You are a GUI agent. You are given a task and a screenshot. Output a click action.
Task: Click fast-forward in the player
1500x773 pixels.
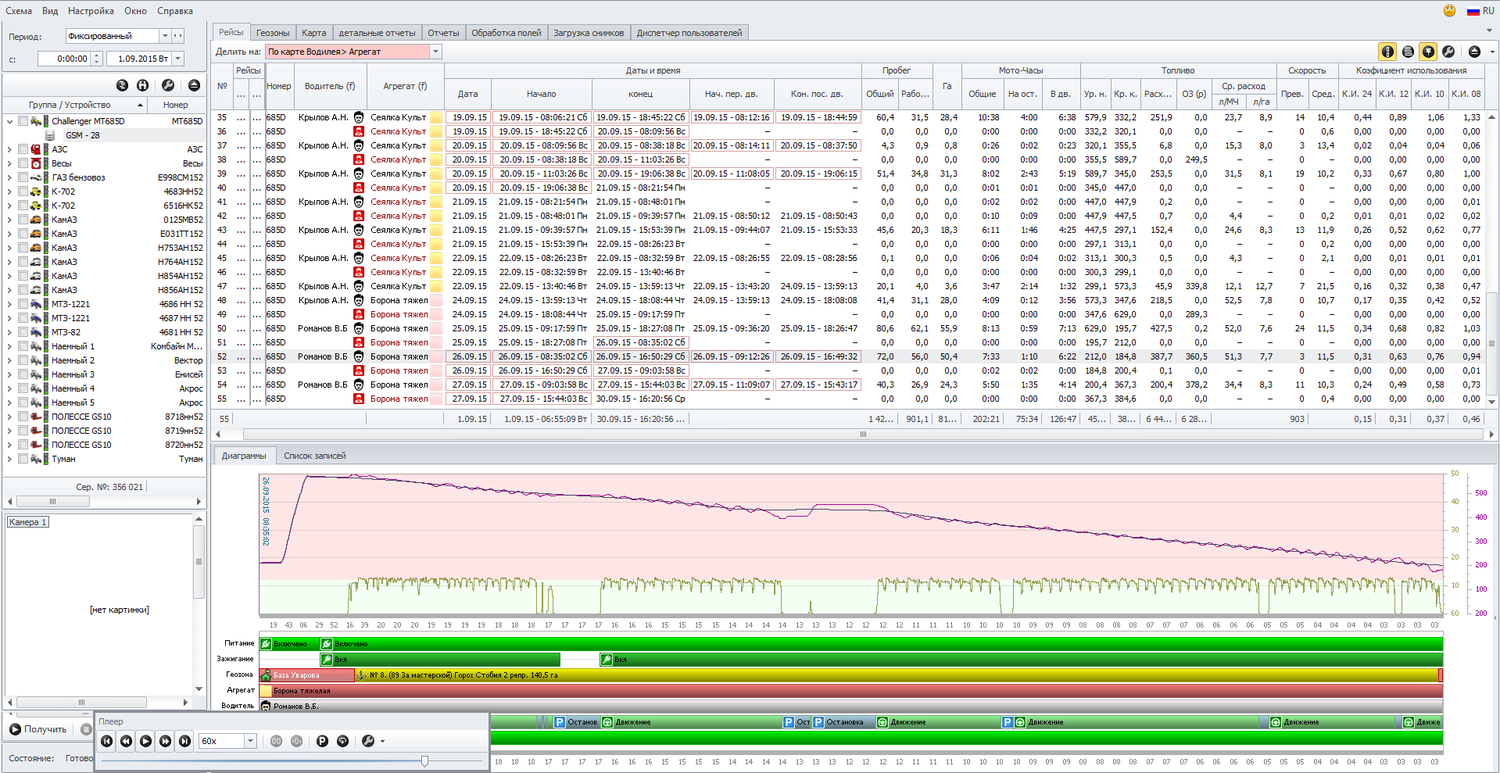[165, 741]
